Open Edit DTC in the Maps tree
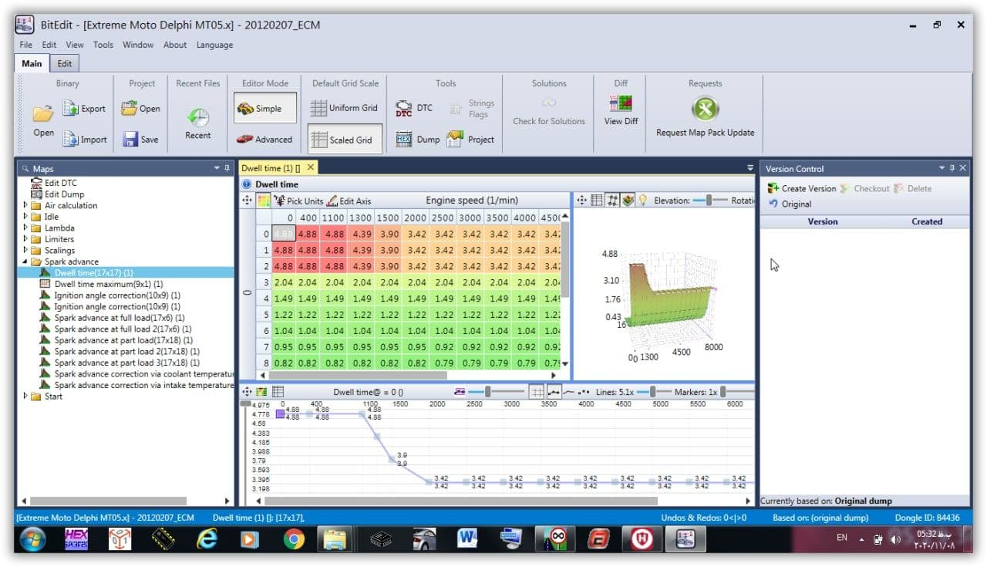987x568 pixels. tap(54, 183)
